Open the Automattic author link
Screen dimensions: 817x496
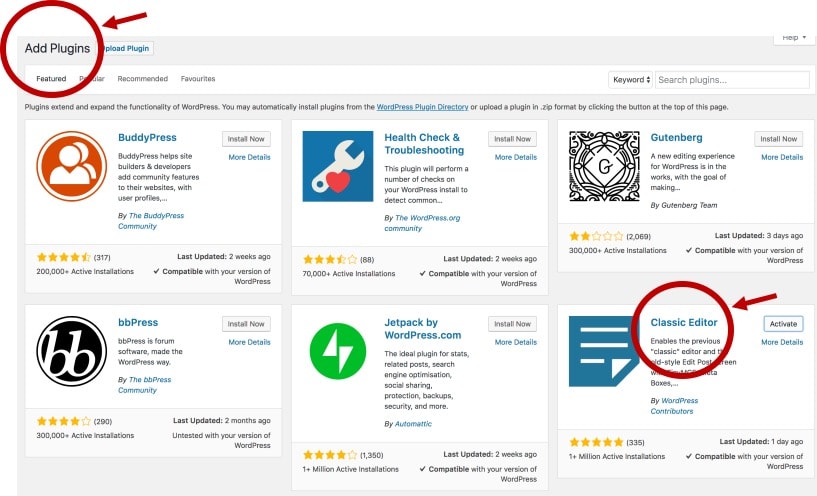click(413, 424)
